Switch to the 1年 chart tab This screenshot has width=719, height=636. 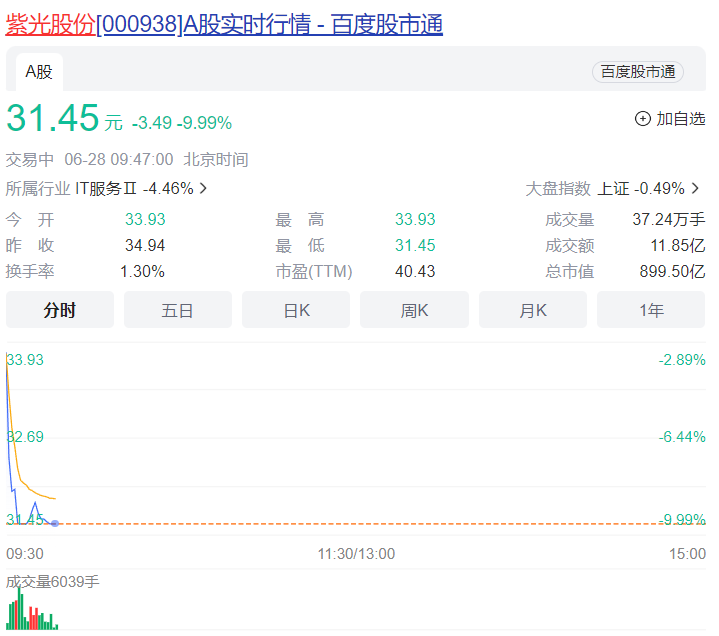[x=651, y=310]
